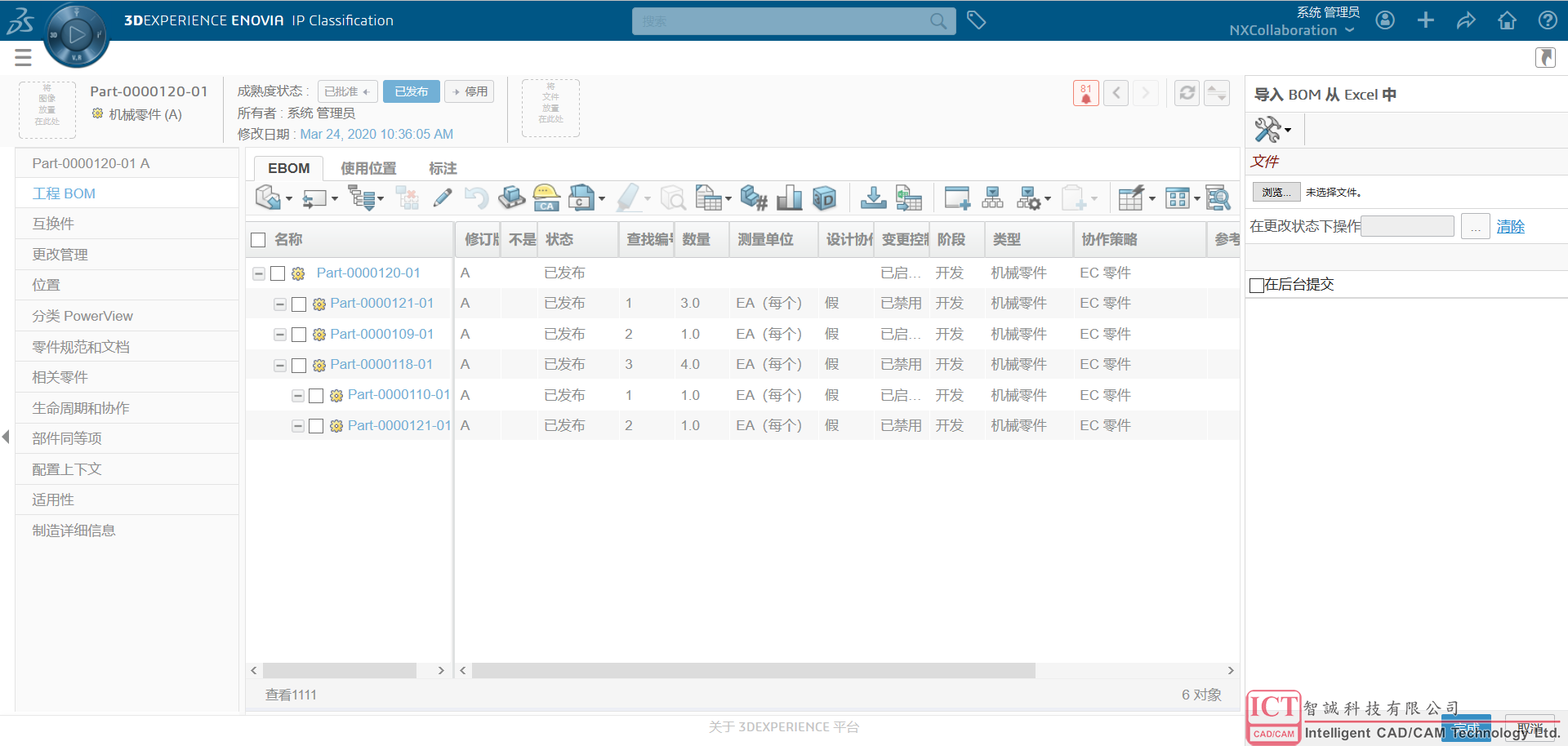The image size is (1568, 746).
Task: Check the box for Part-0000118-01
Action: [x=299, y=366]
